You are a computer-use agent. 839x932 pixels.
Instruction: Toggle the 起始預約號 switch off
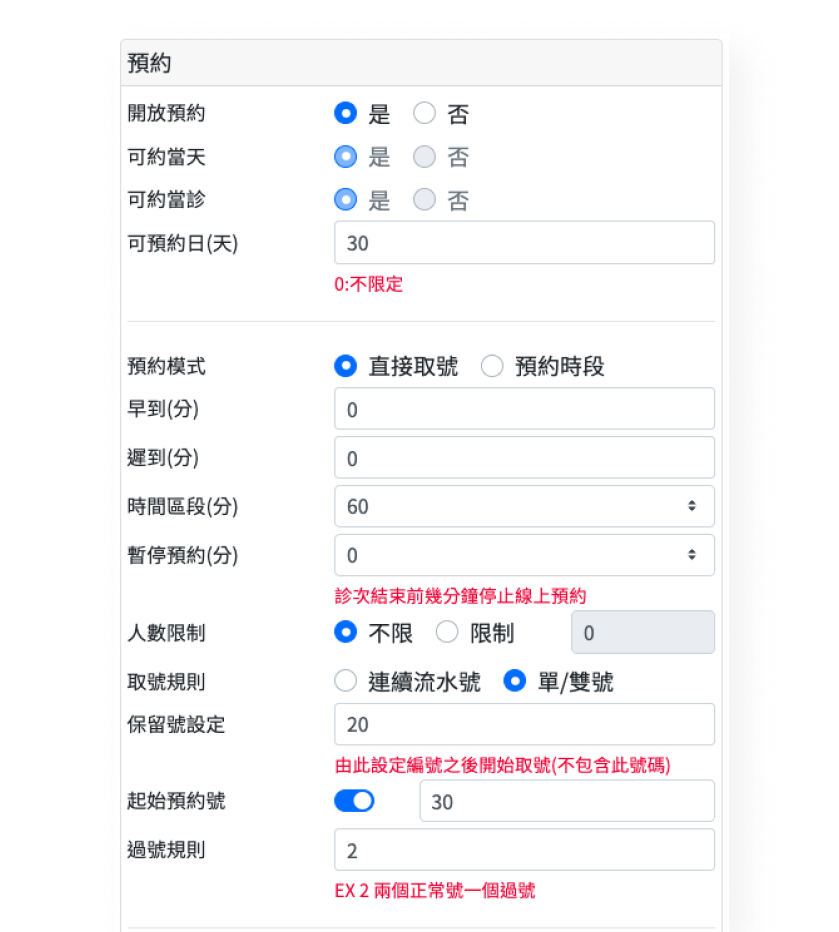pos(354,801)
